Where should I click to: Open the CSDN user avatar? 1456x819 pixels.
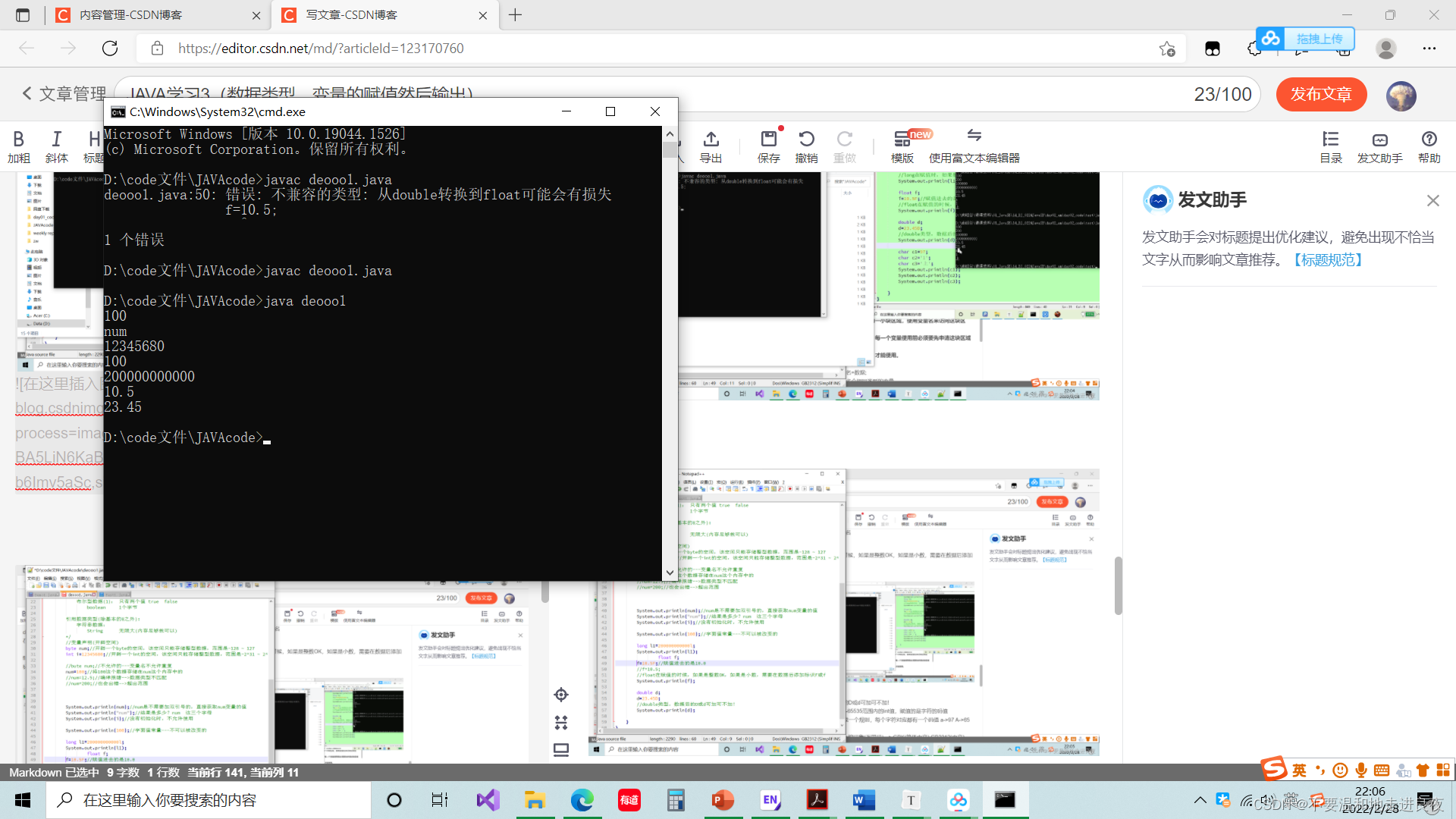pos(1401,96)
